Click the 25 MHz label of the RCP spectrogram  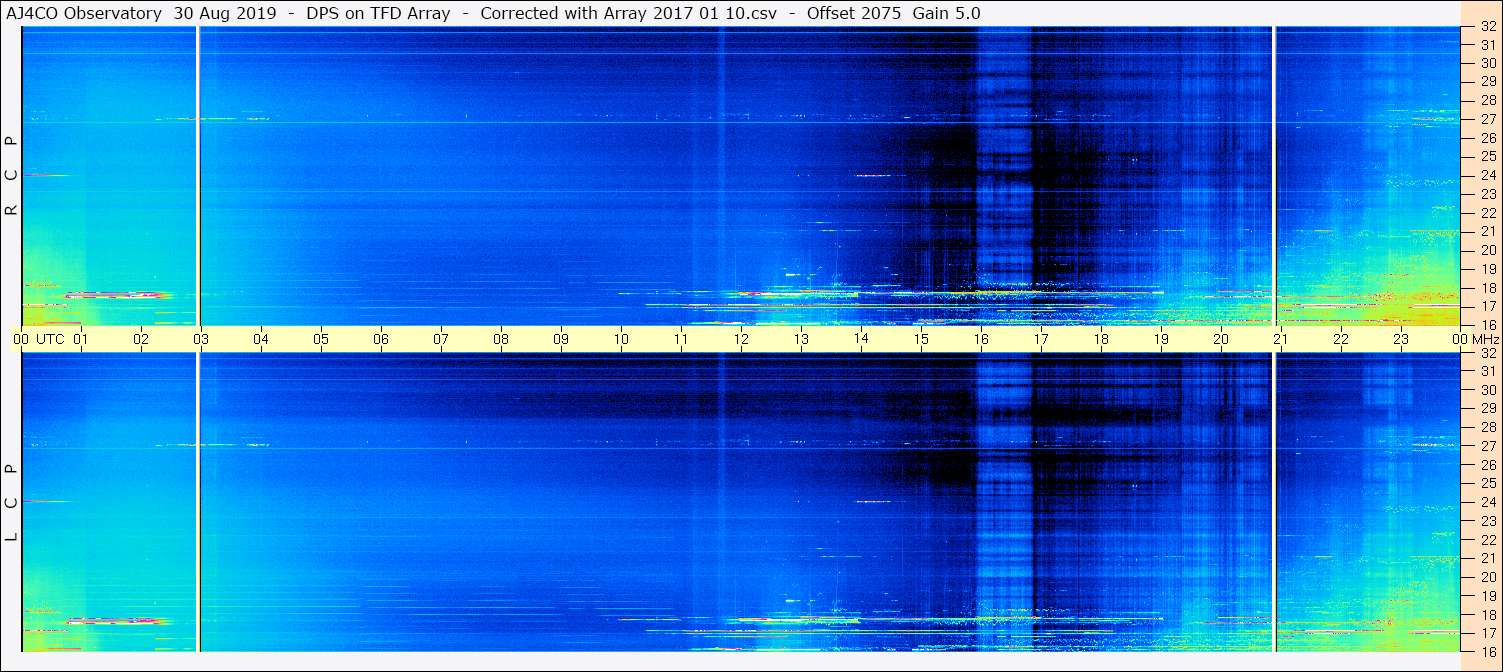[1487, 157]
